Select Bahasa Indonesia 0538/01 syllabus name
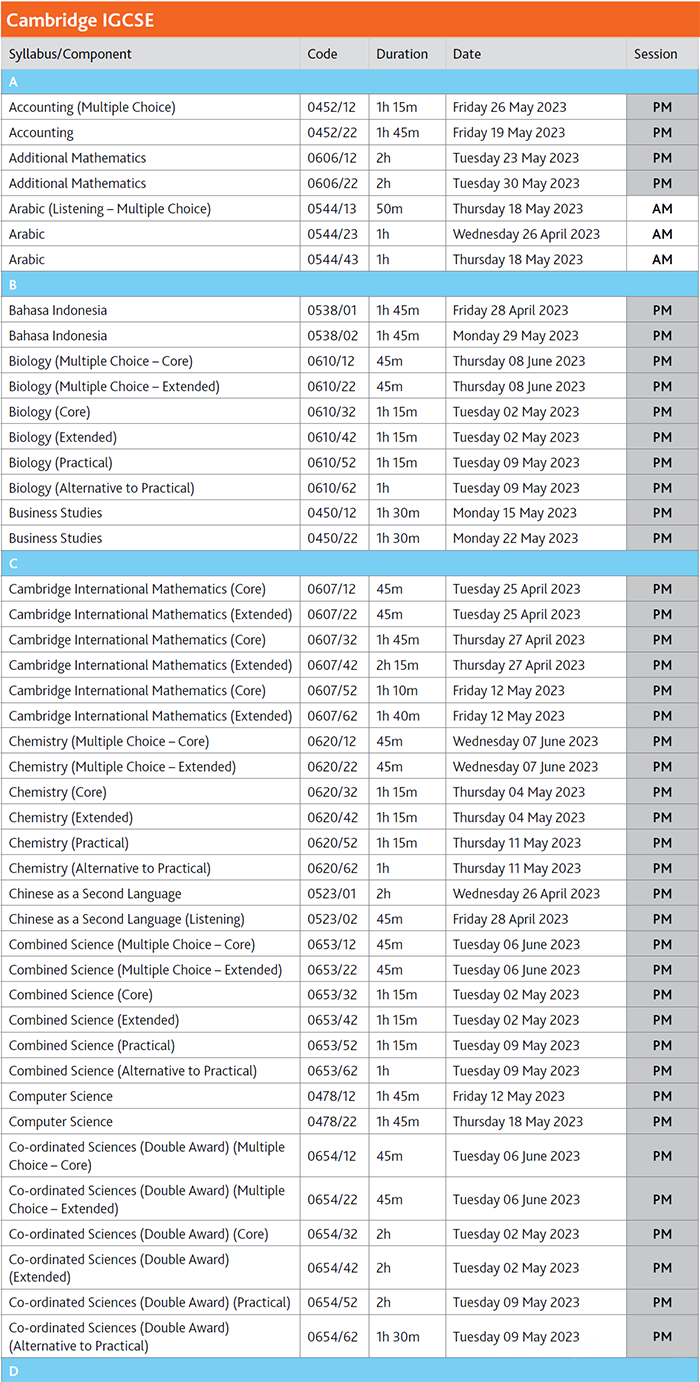The image size is (700, 1382). point(58,311)
